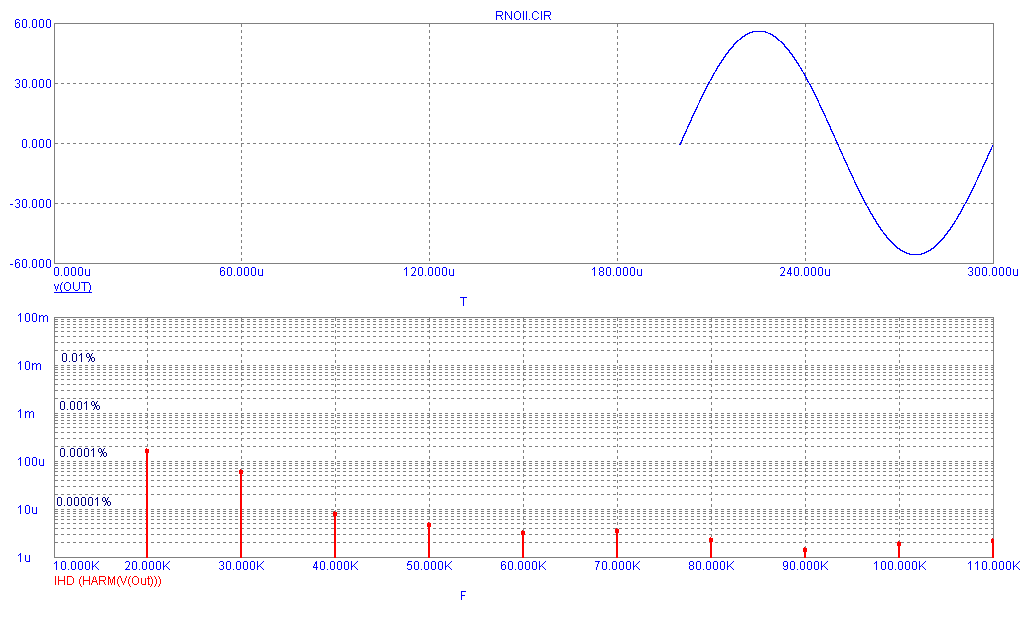The width and height of the screenshot is (1027, 619).
Task: Click the 10.000K frequency axis label
Action: [x=76, y=566]
